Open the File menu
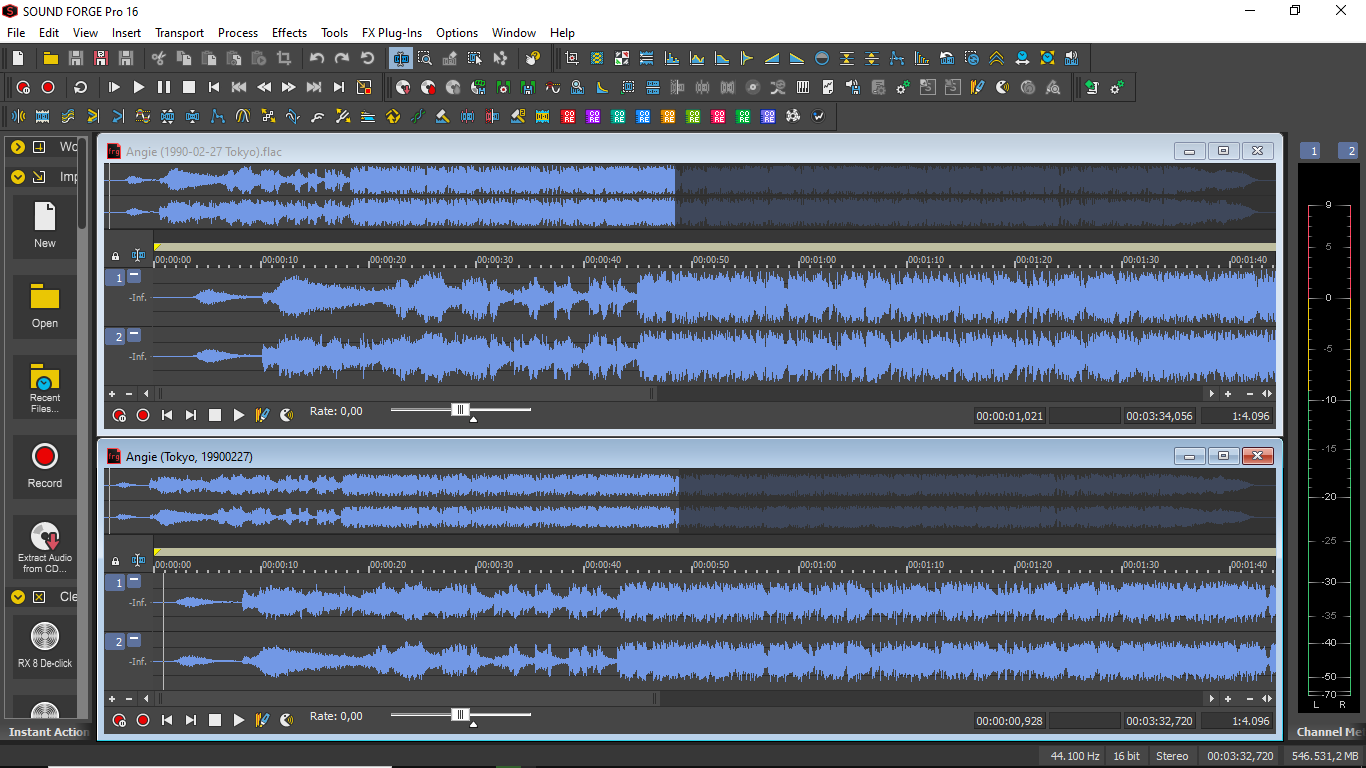This screenshot has height=768, width=1366. 16,33
